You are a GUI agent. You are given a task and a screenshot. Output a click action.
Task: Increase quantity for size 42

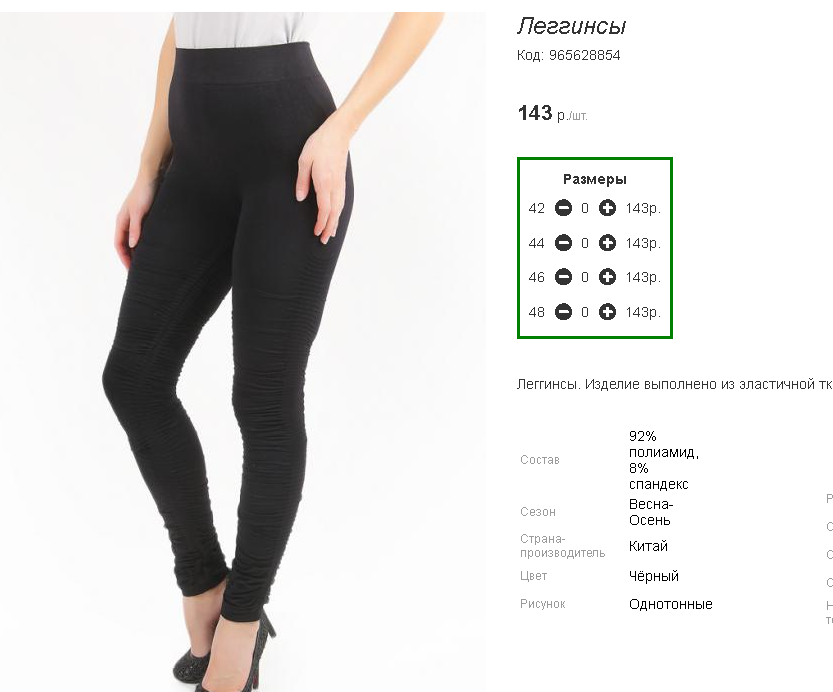(607, 208)
